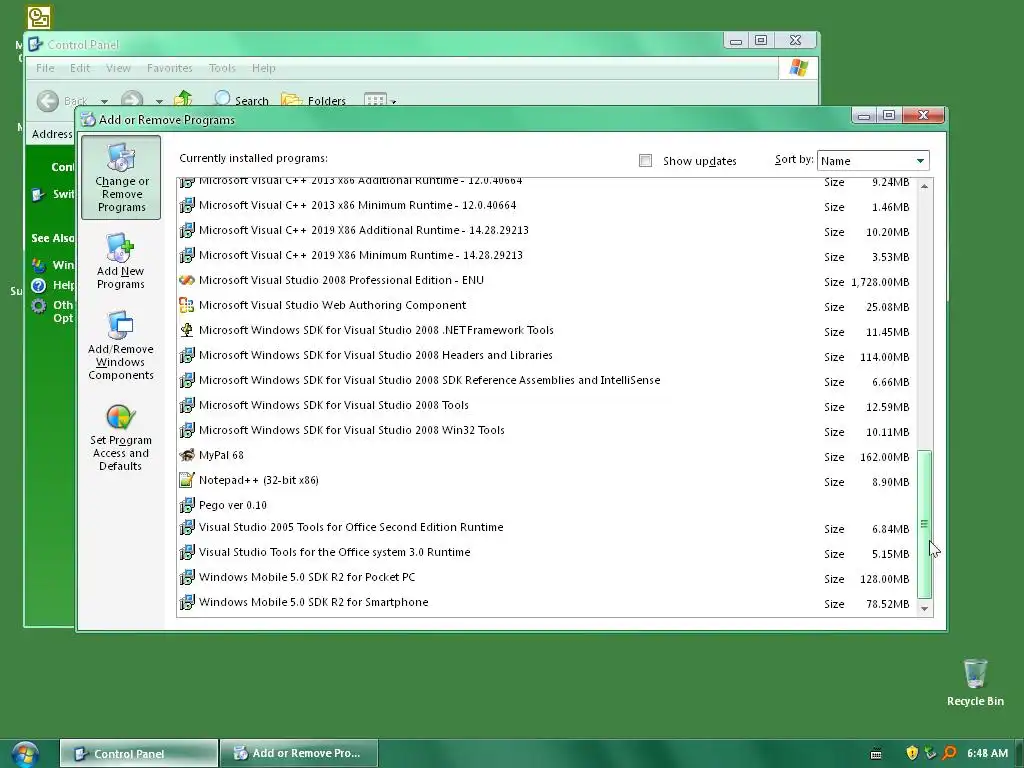Open the File menu in Control Panel
Viewport: 1024px width, 768px height.
(x=45, y=68)
